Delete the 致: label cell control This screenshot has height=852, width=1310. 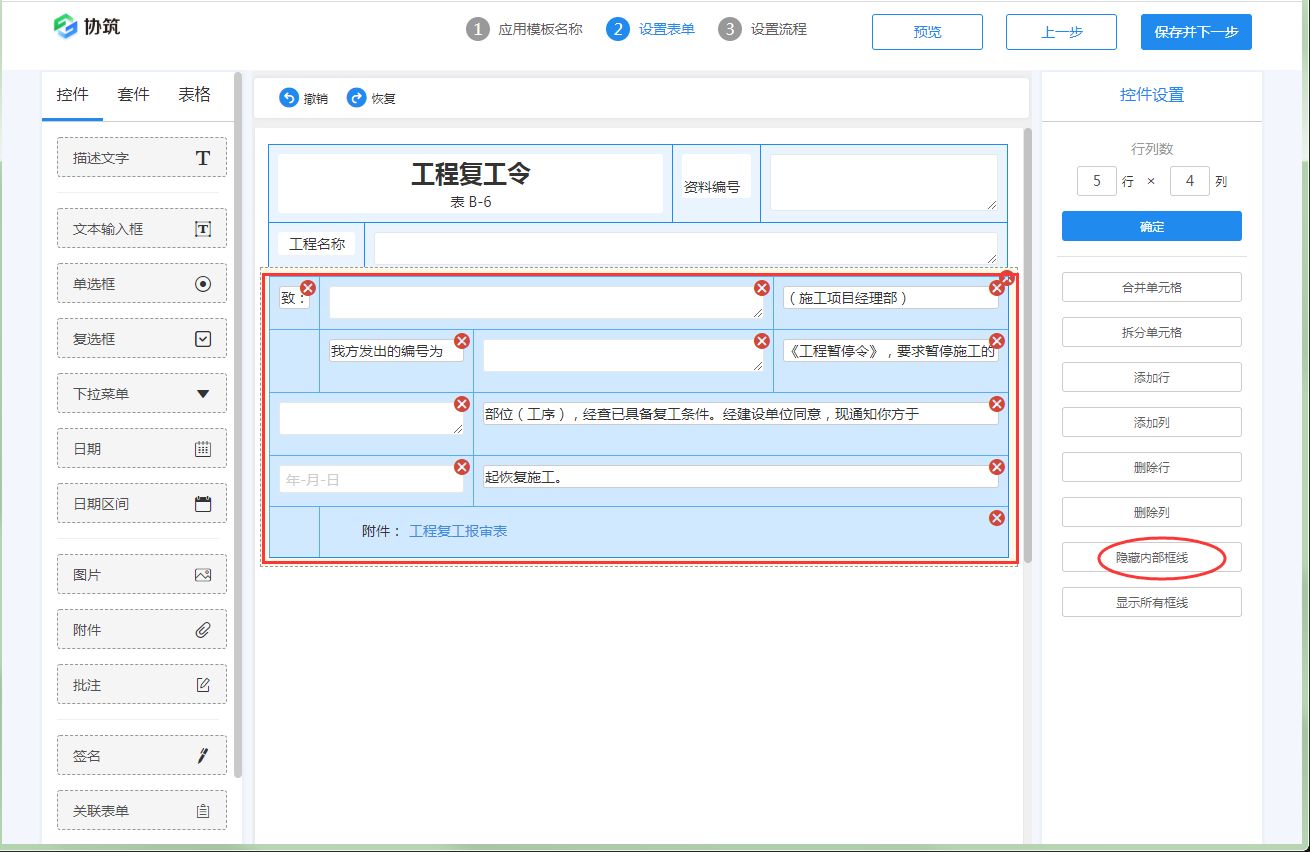tap(308, 288)
